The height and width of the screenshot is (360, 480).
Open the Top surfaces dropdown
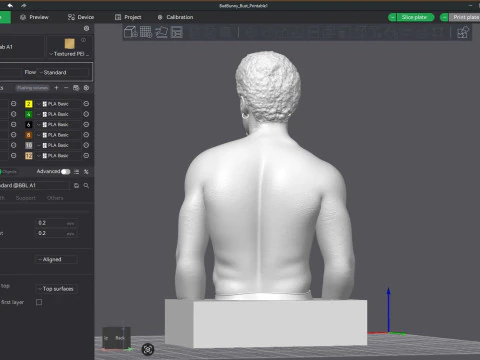click(x=57, y=289)
